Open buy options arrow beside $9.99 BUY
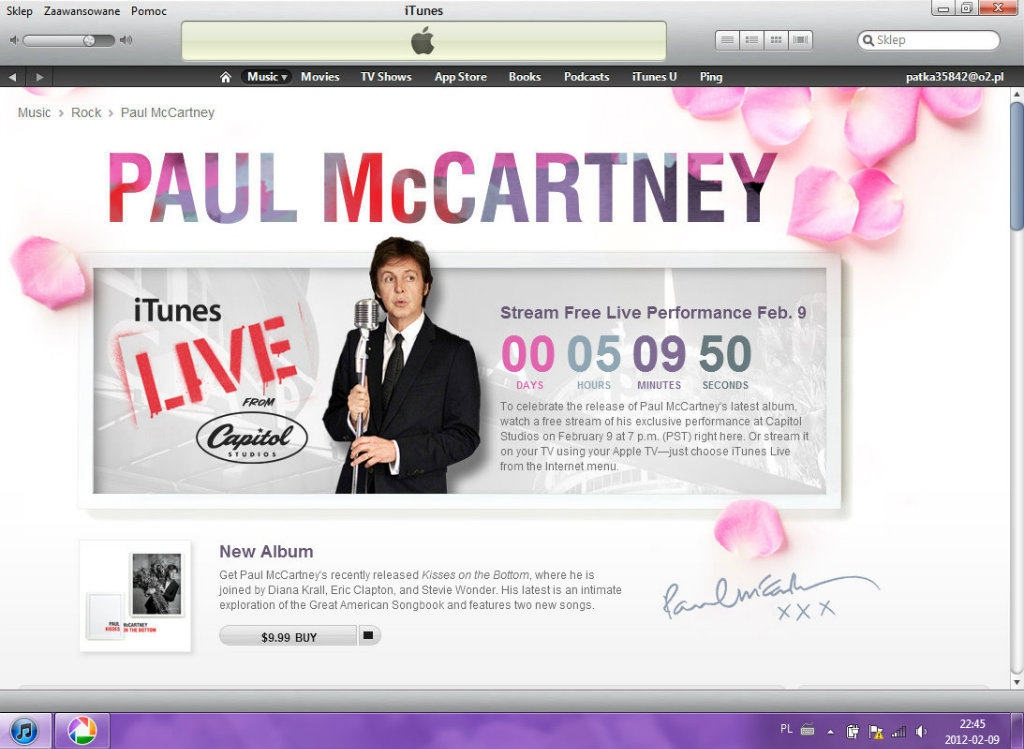 pos(368,635)
